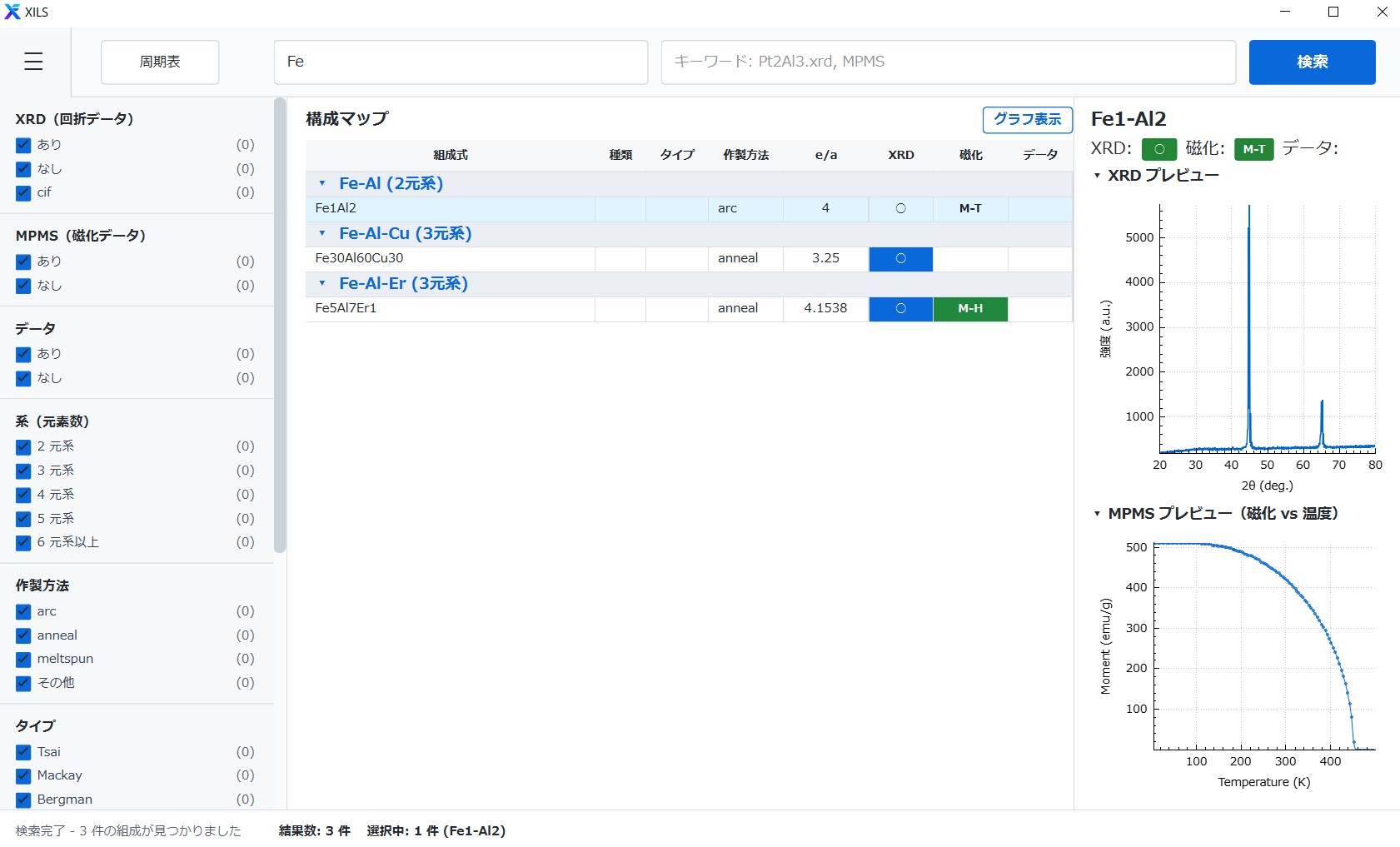This screenshot has height=847, width=1400.
Task: Collapse the MPMS プレビュー section
Action: point(1097,514)
